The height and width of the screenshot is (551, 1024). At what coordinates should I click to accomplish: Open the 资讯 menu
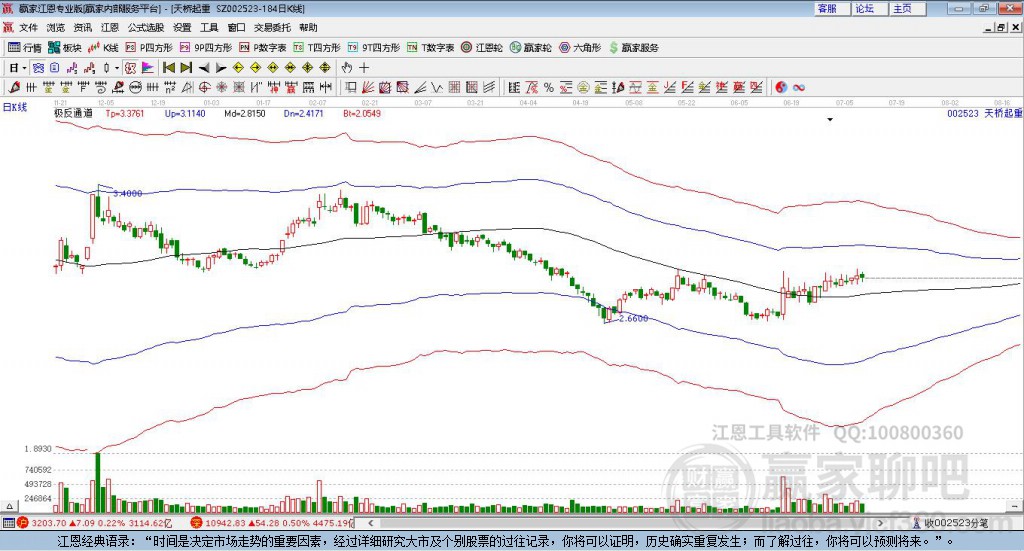click(82, 27)
